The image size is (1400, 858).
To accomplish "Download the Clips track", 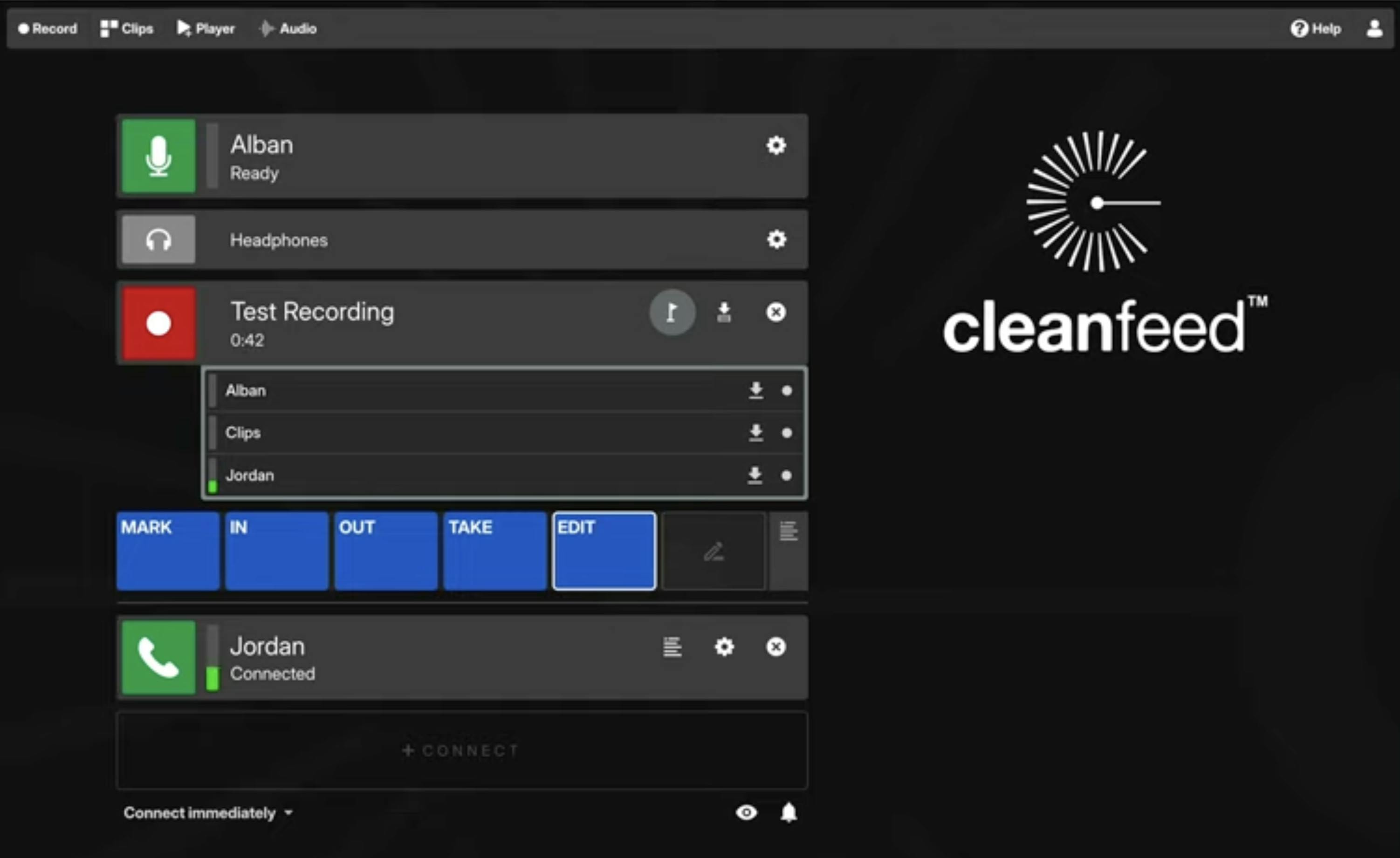I will pos(755,433).
